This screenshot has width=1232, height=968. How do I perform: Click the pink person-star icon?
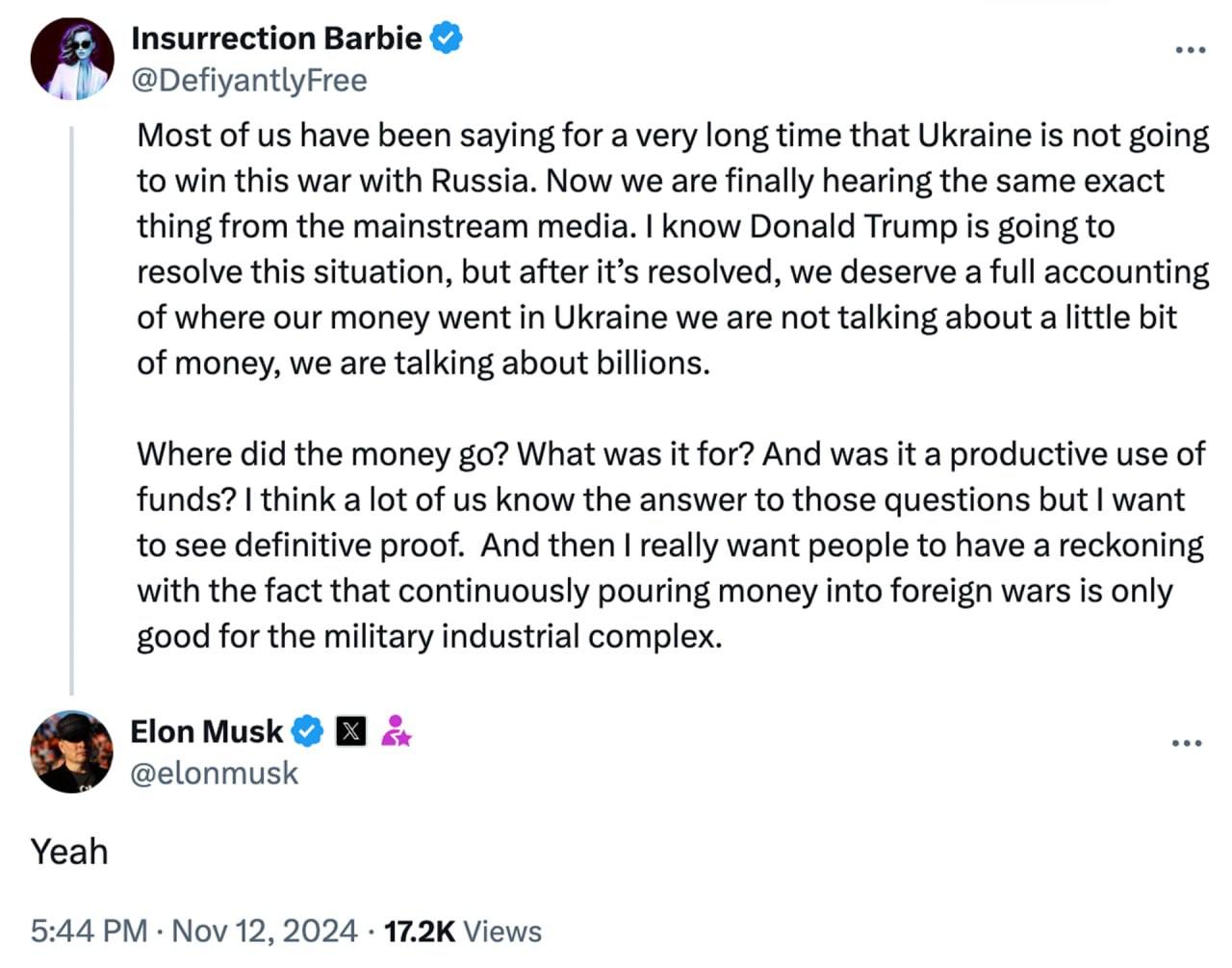coord(396,731)
